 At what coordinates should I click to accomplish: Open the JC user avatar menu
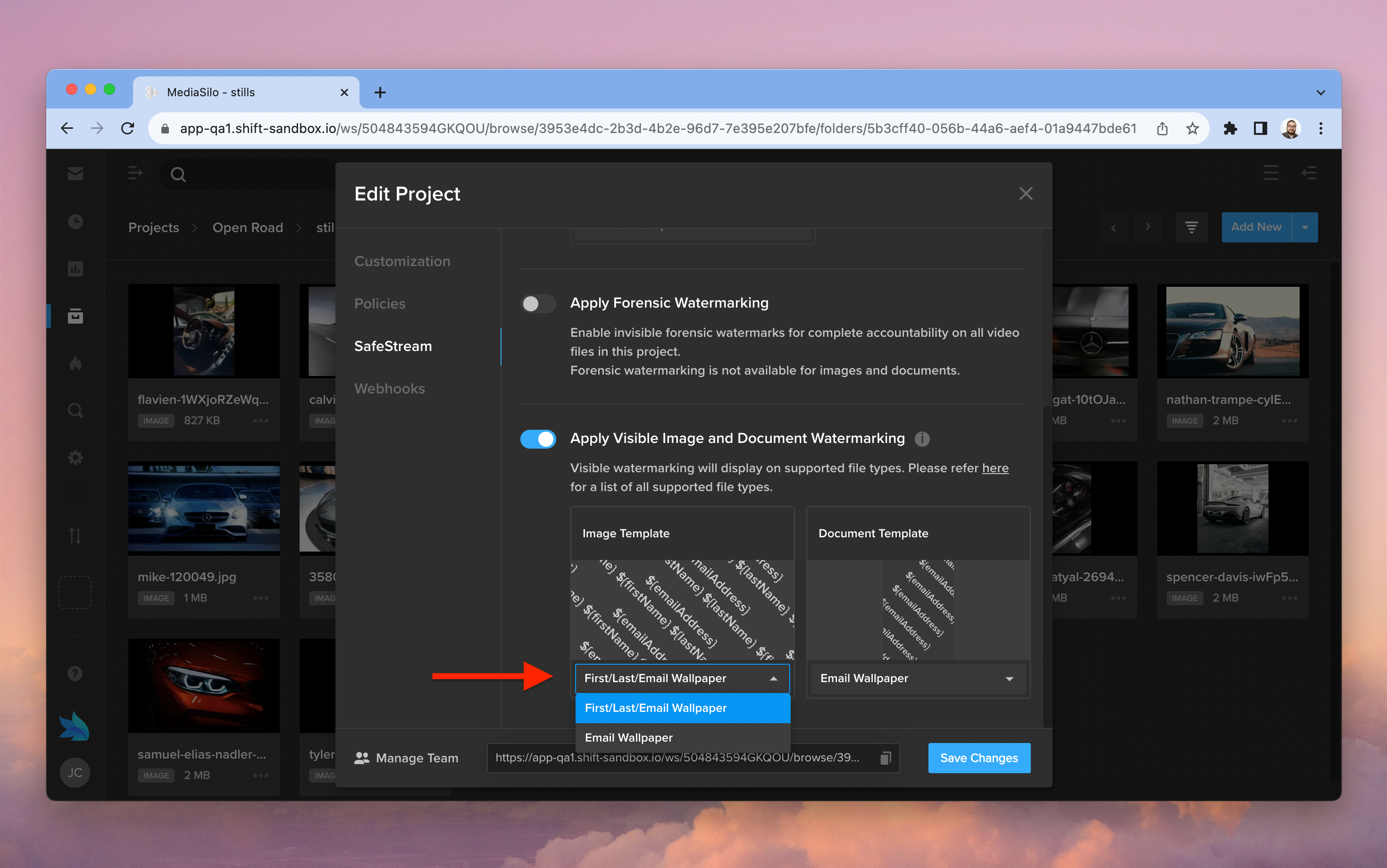click(75, 773)
